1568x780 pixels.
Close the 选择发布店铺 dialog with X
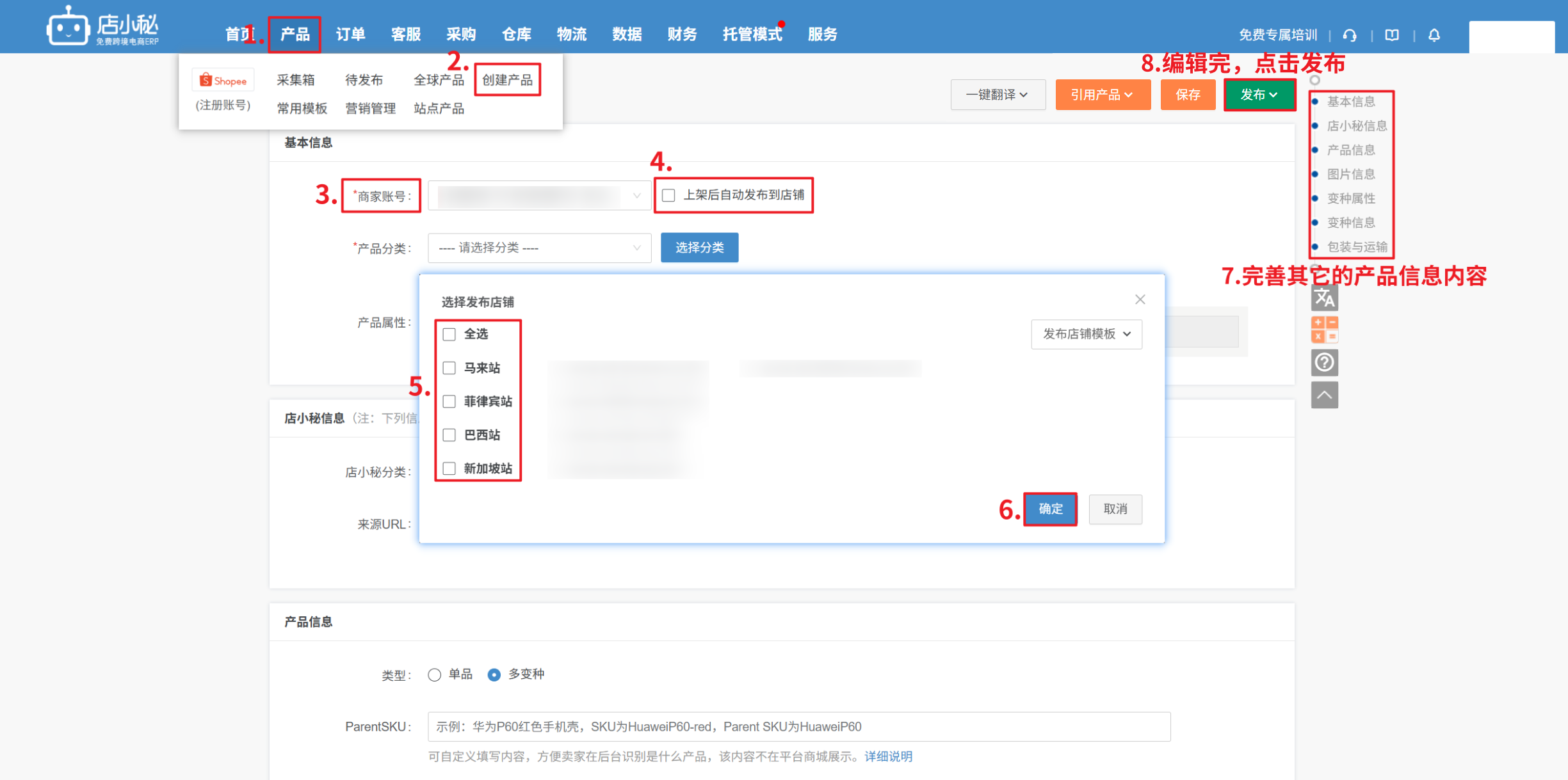click(1140, 299)
